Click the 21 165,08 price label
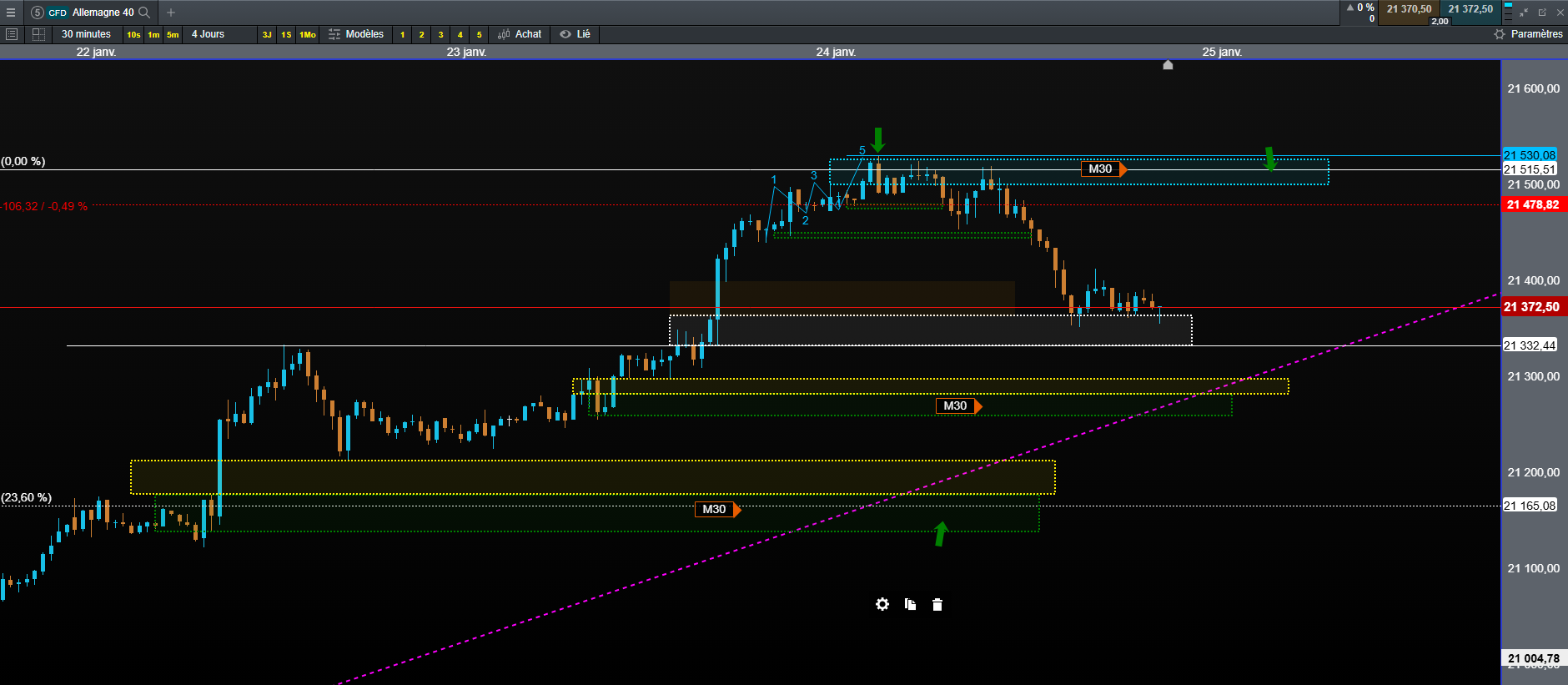The image size is (1568, 685). (x=1530, y=506)
